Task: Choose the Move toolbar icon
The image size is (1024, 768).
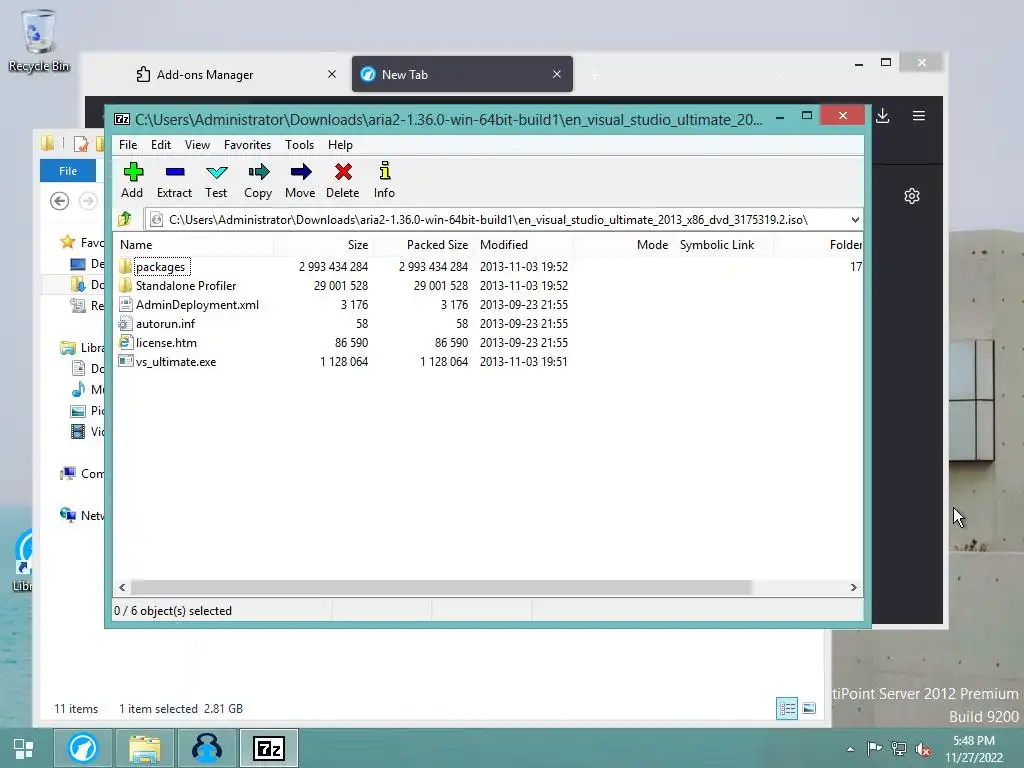Action: [300, 180]
